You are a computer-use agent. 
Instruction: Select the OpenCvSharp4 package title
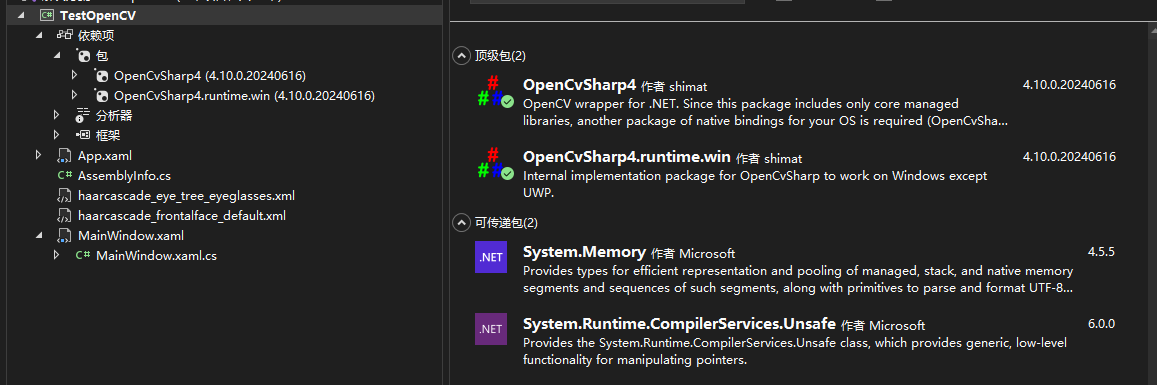point(579,85)
